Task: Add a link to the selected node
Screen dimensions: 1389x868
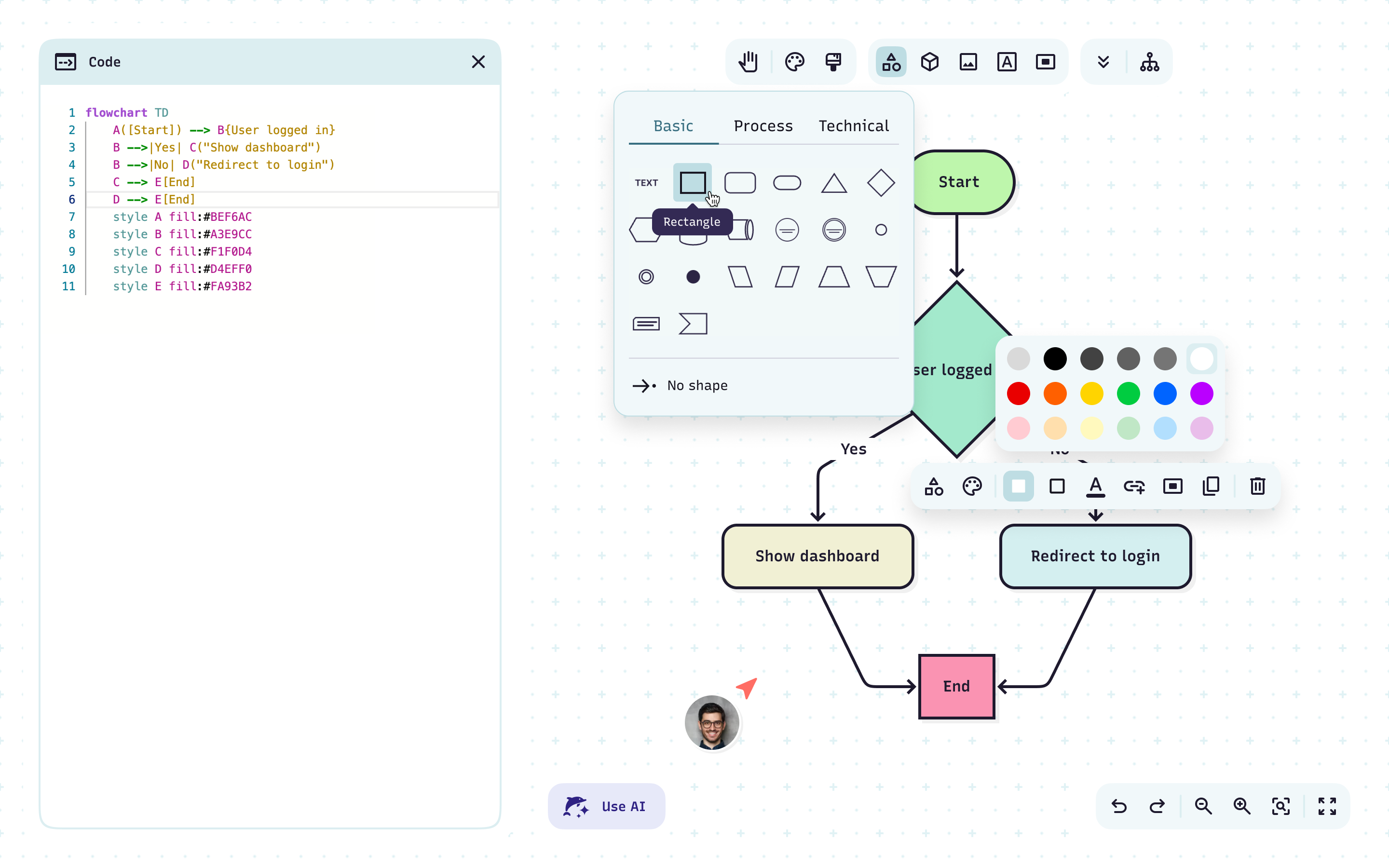Action: tap(1134, 486)
